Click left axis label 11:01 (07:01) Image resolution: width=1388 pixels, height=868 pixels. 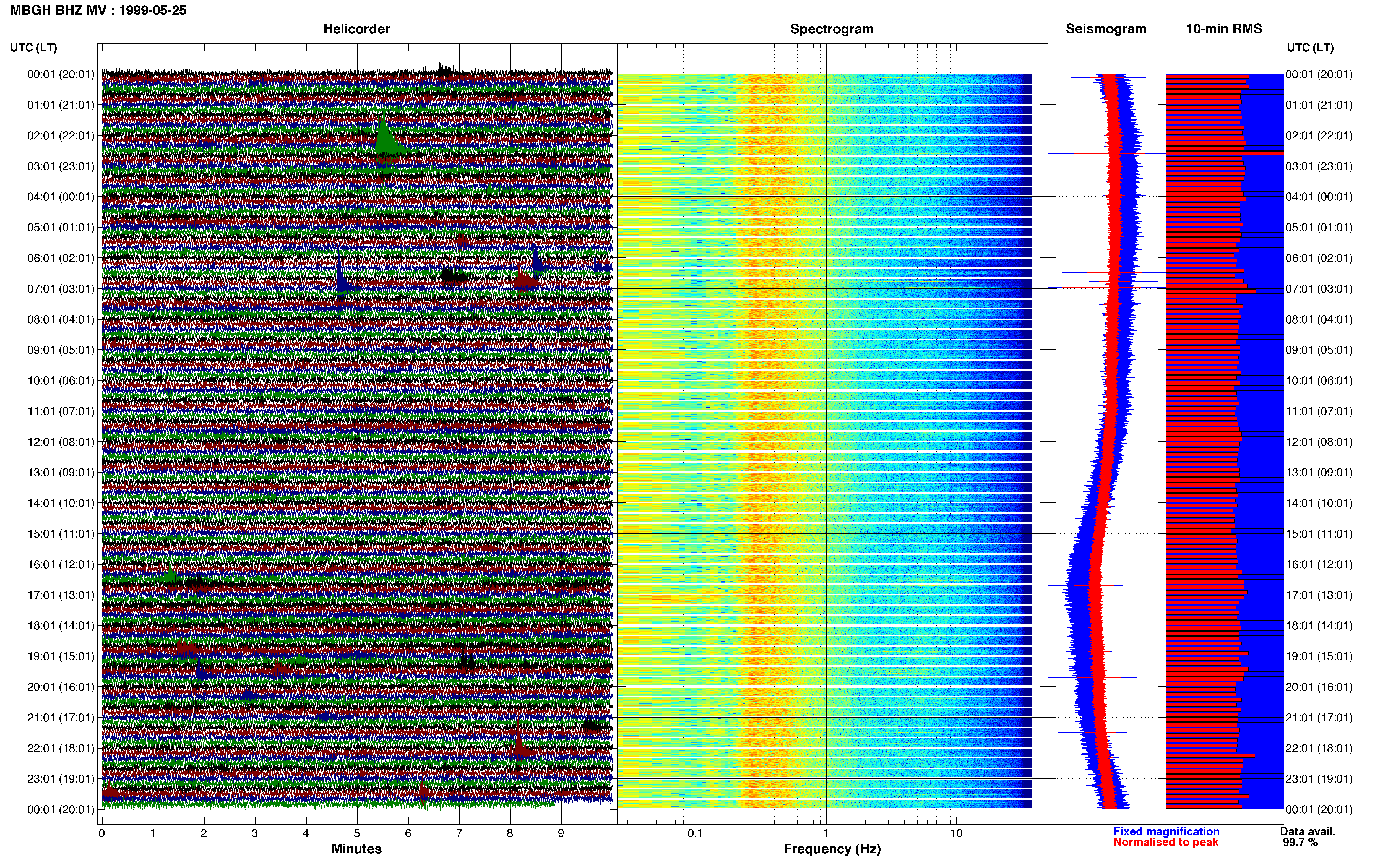pos(61,411)
